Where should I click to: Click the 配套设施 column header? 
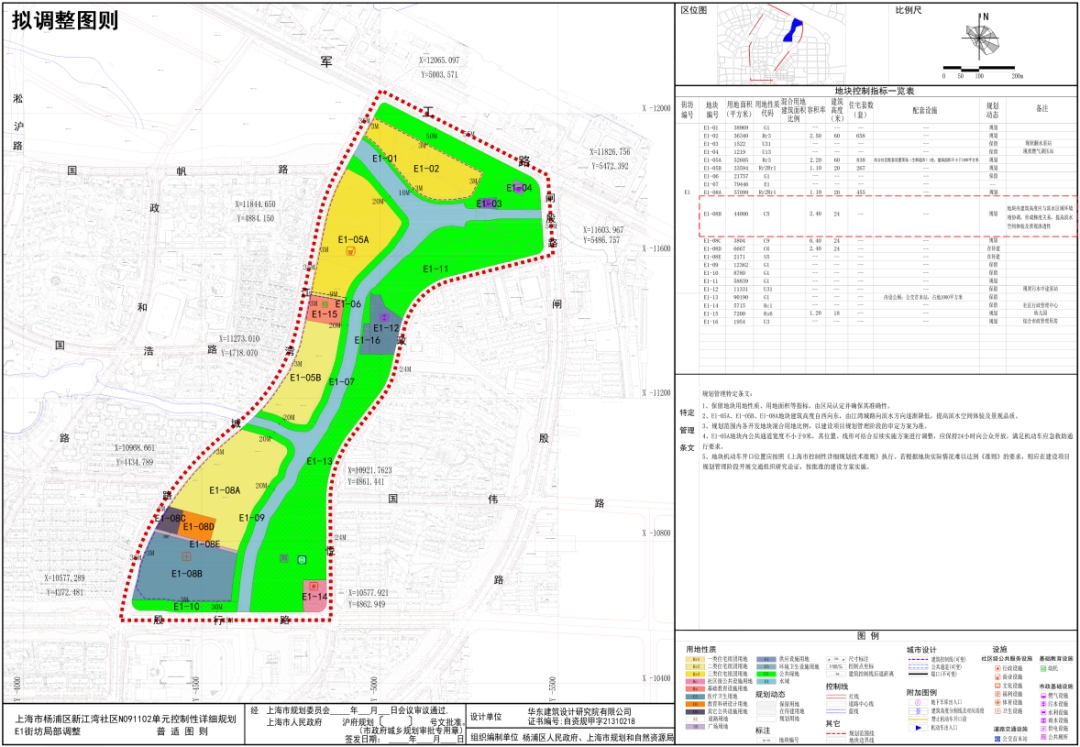pos(925,109)
